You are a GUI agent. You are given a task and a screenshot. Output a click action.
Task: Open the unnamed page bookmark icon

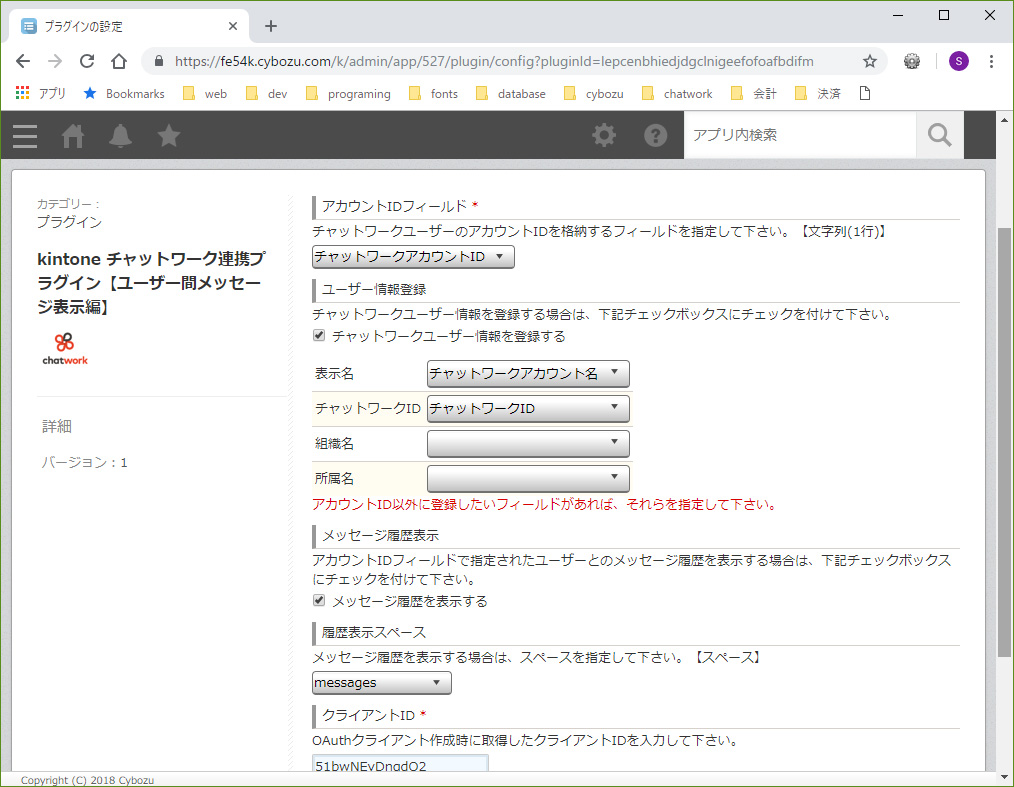pyautogui.click(x=865, y=93)
